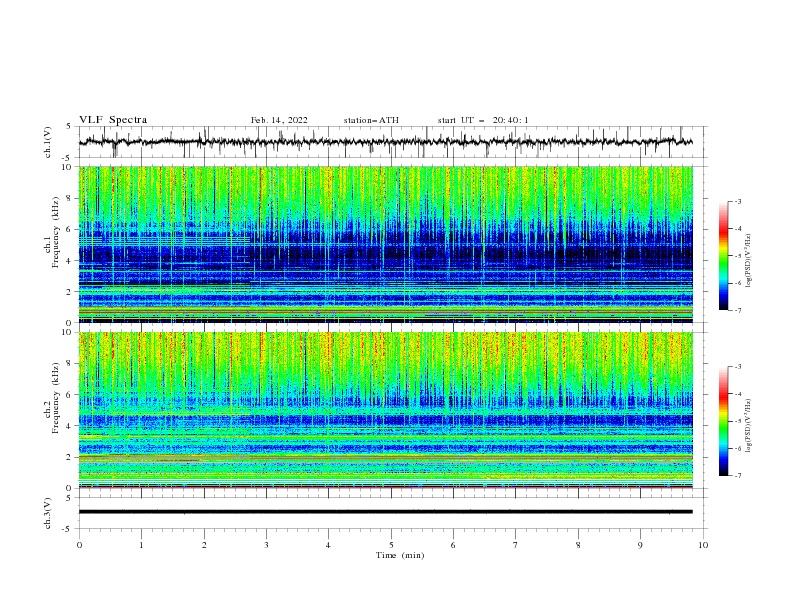Click the ch.1 "log(PSD)(V²/Hz)" colorbar label
The image size is (792, 612).
point(749,261)
